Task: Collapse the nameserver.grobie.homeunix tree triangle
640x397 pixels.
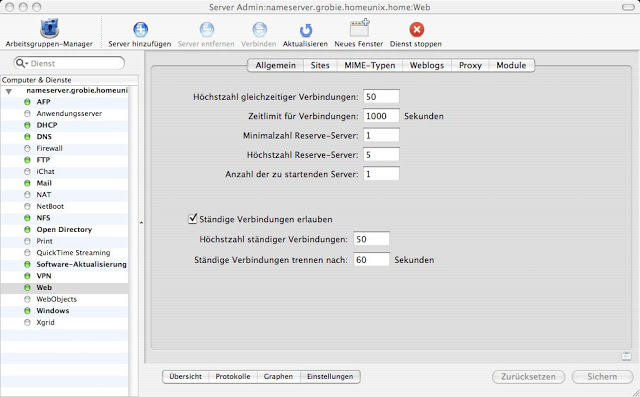Action: pos(9,91)
